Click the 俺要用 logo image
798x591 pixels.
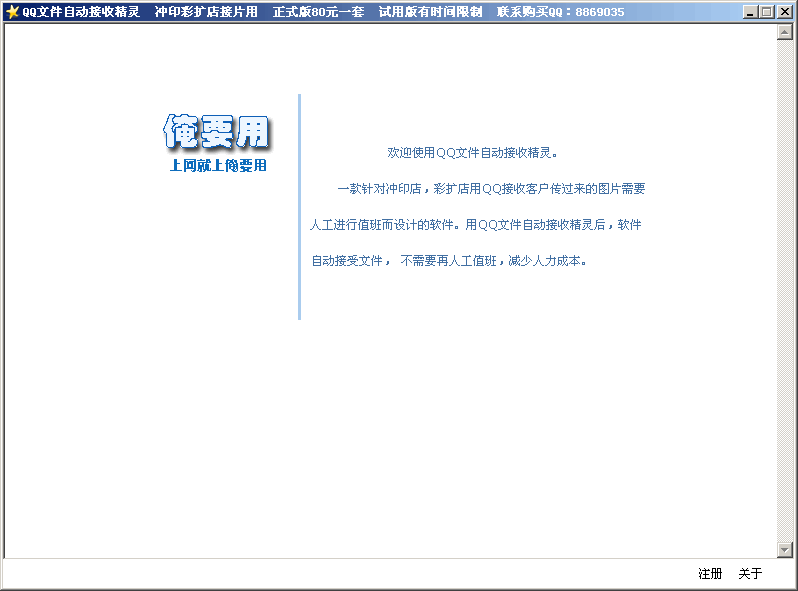coord(217,131)
